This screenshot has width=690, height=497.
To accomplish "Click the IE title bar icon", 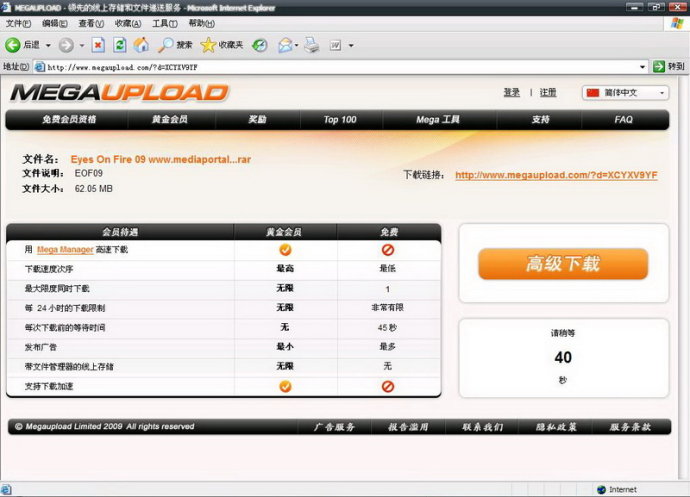I will tap(6, 7).
